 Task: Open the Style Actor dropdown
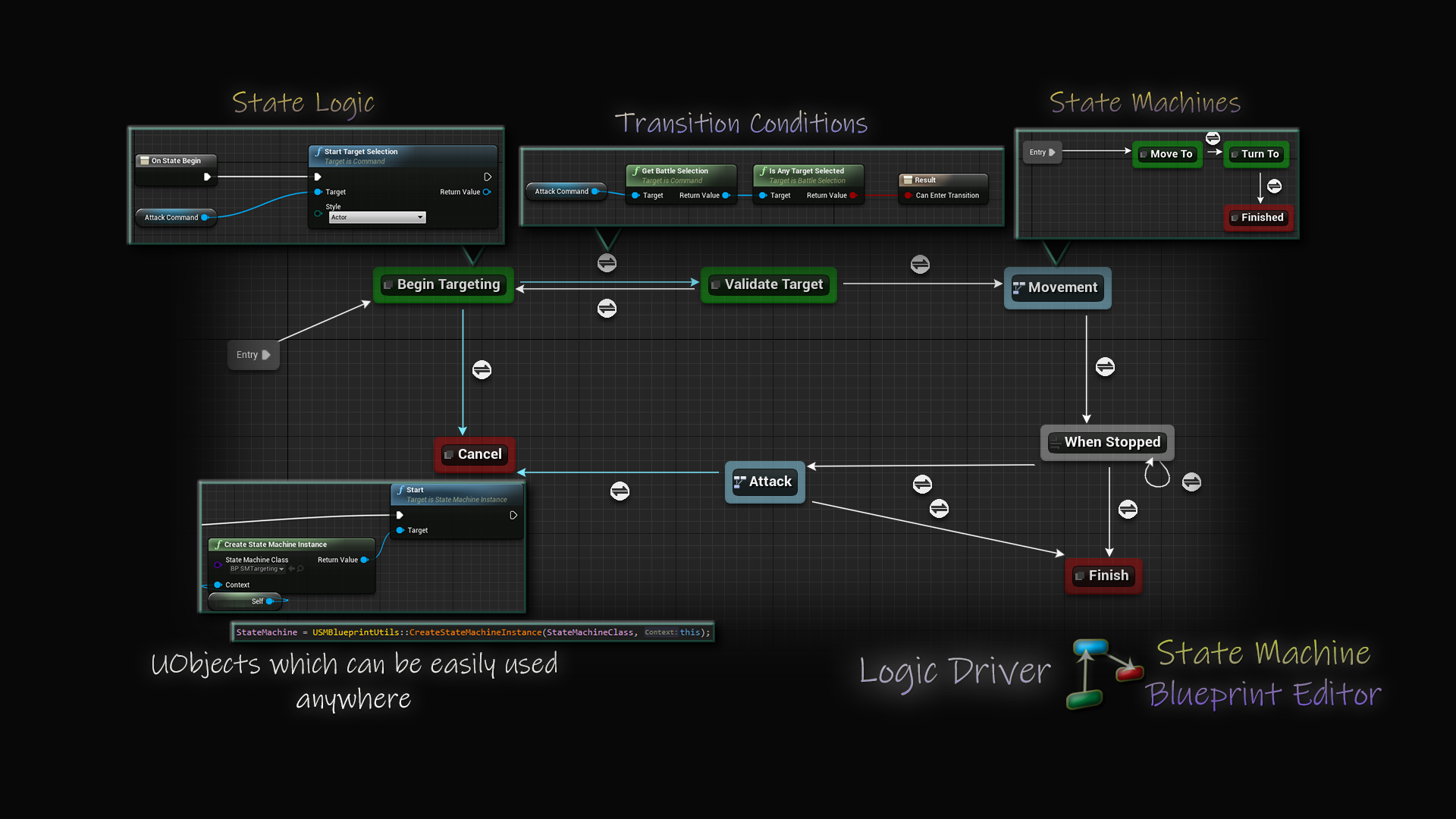pyautogui.click(x=377, y=218)
